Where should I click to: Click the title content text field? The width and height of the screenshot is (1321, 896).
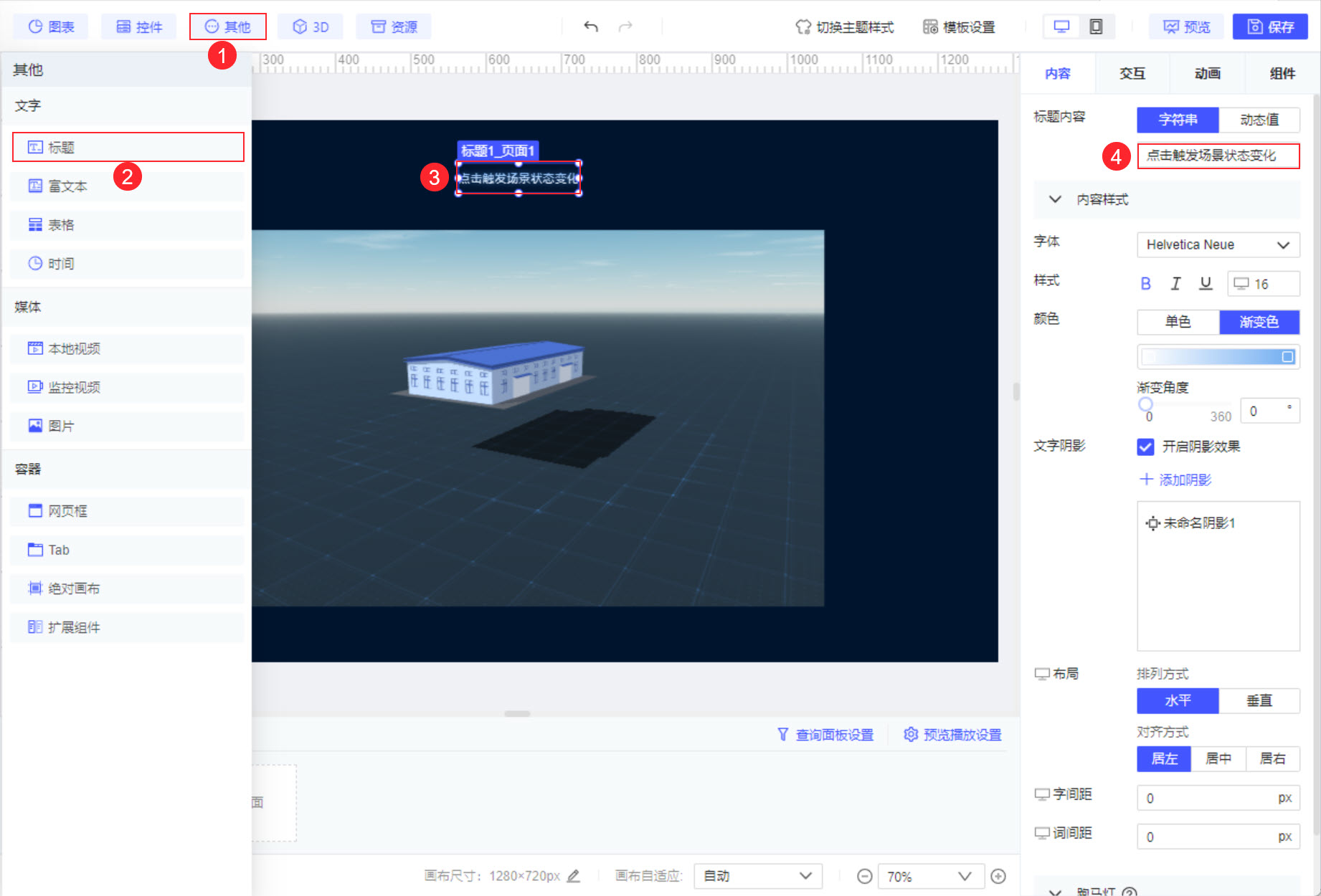pyautogui.click(x=1218, y=156)
